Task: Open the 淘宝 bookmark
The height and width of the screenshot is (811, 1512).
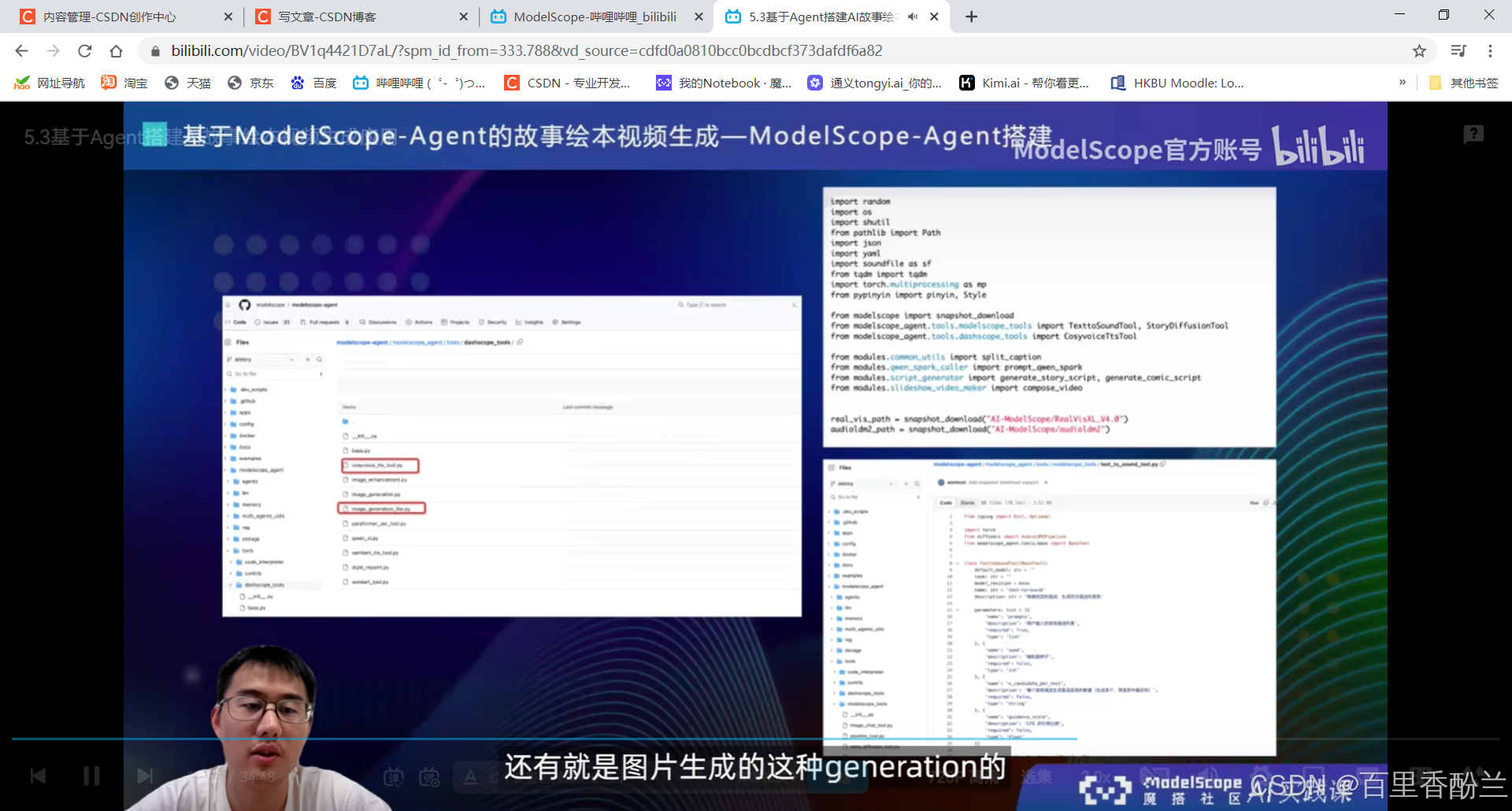Action: point(124,83)
